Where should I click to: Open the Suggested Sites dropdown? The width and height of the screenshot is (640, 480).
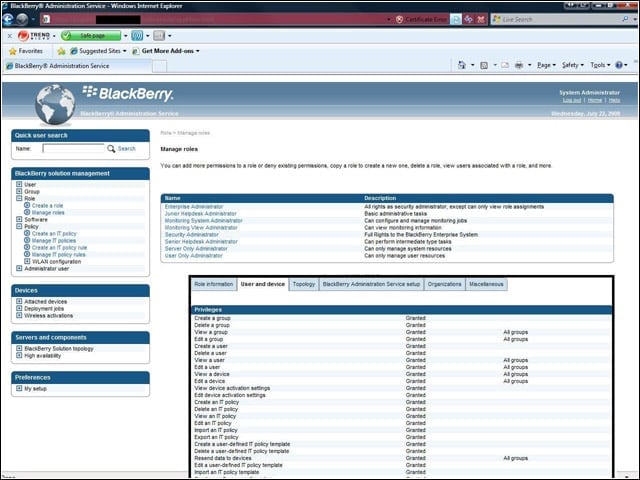pyautogui.click(x=98, y=51)
